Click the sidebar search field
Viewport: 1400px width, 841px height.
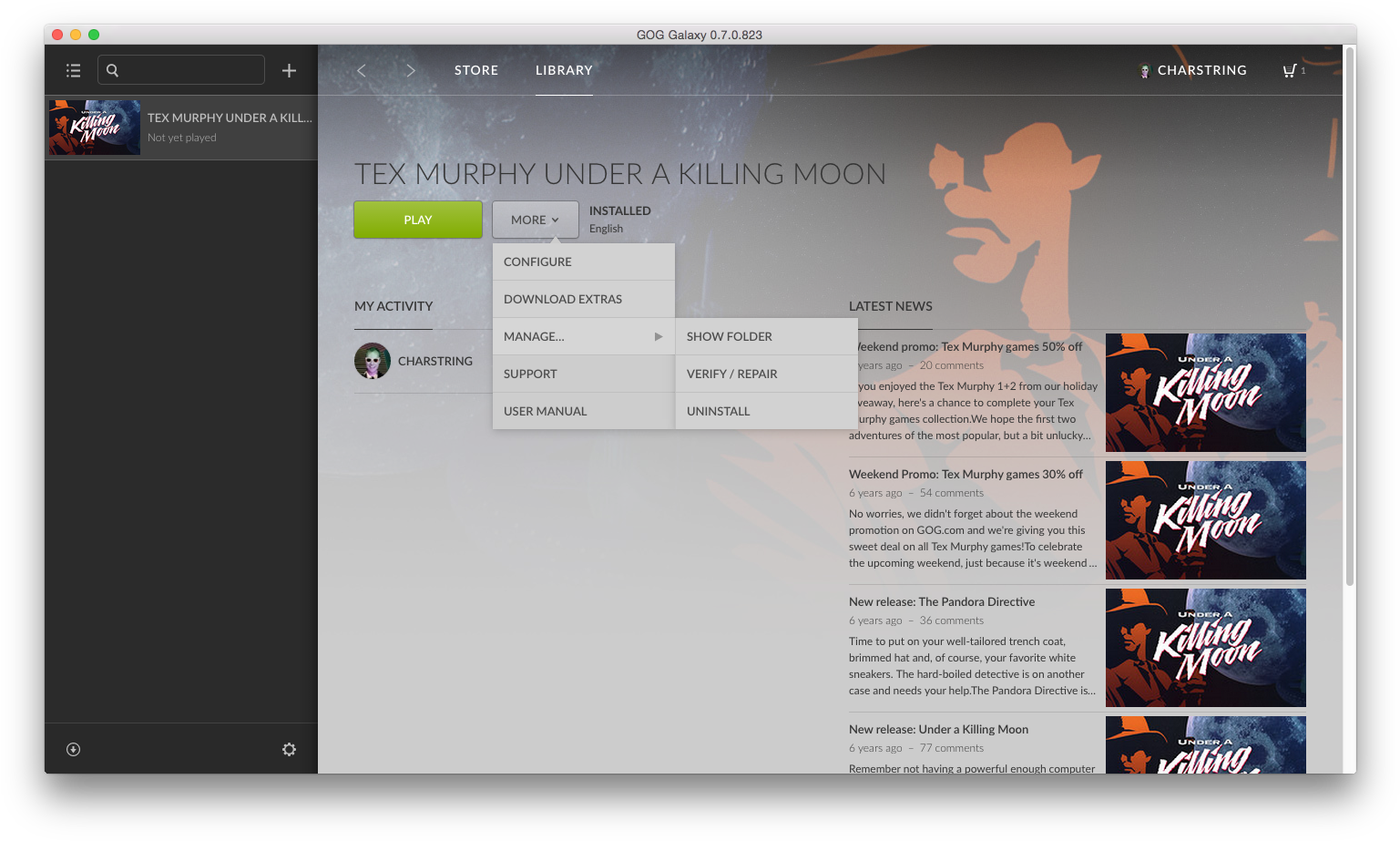pyautogui.click(x=181, y=70)
